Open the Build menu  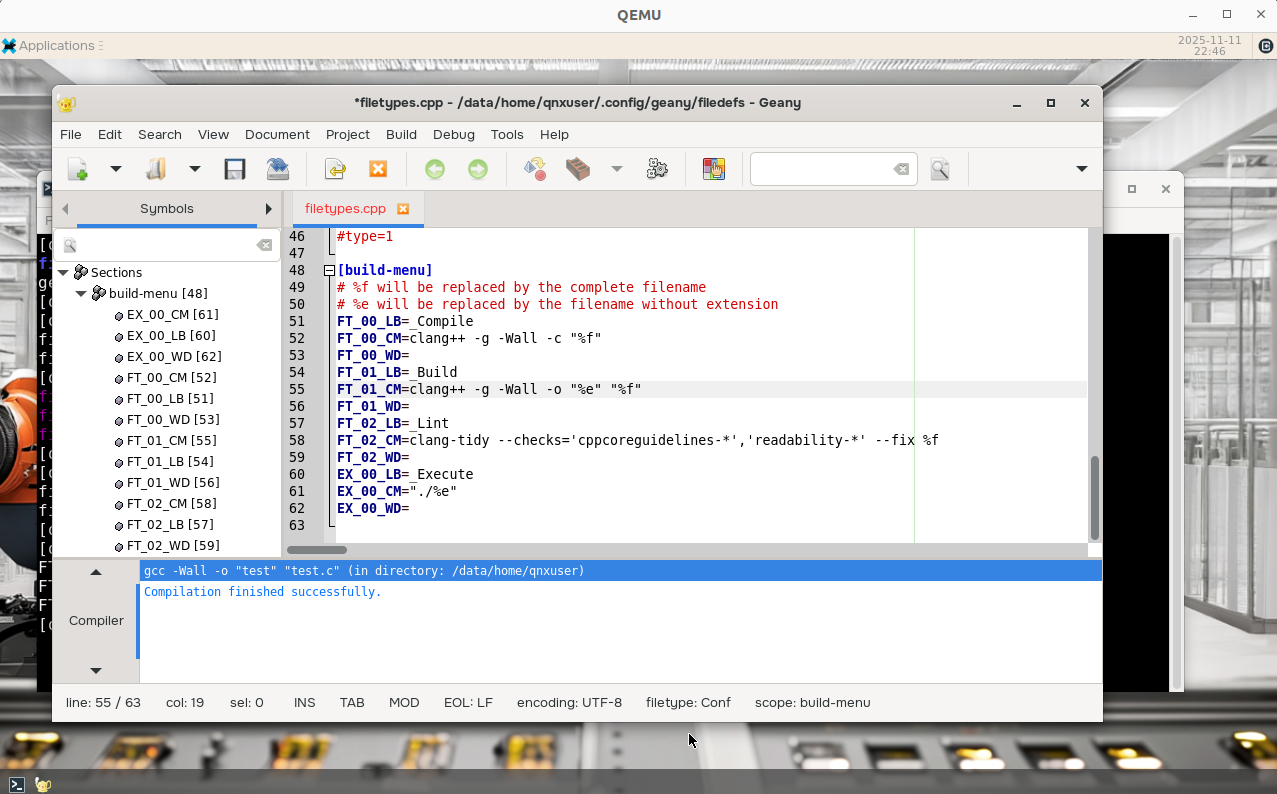(401, 134)
